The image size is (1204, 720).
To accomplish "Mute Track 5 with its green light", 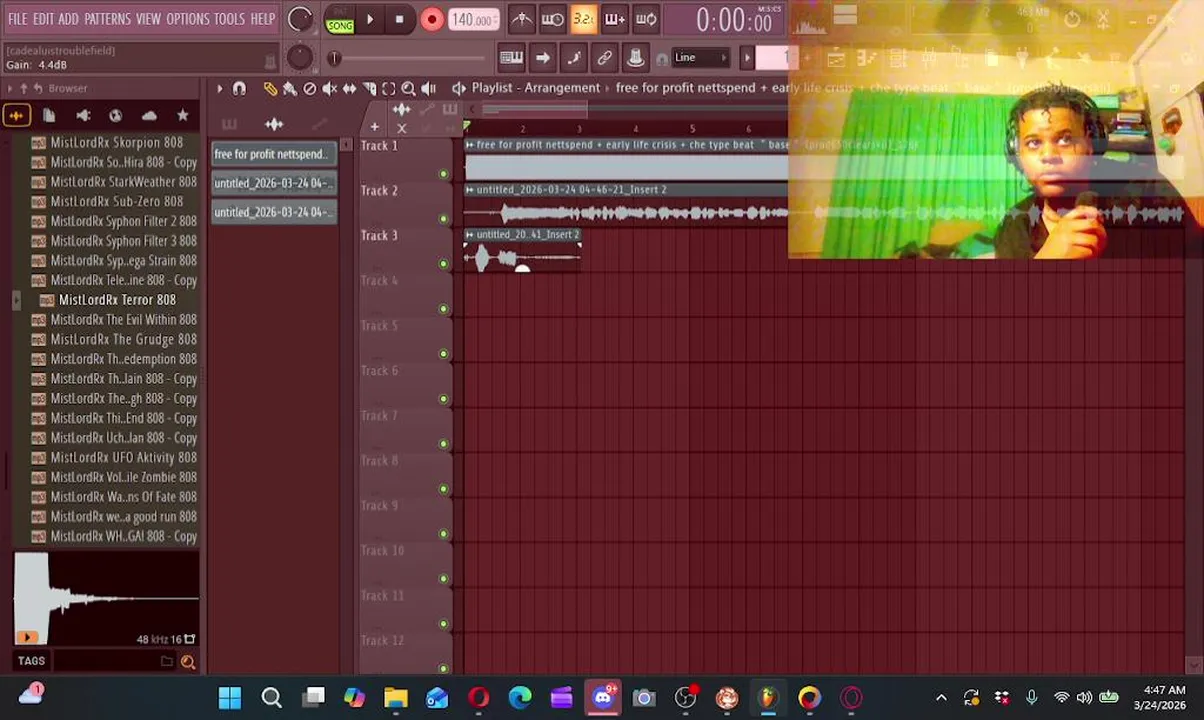I will click(x=443, y=354).
